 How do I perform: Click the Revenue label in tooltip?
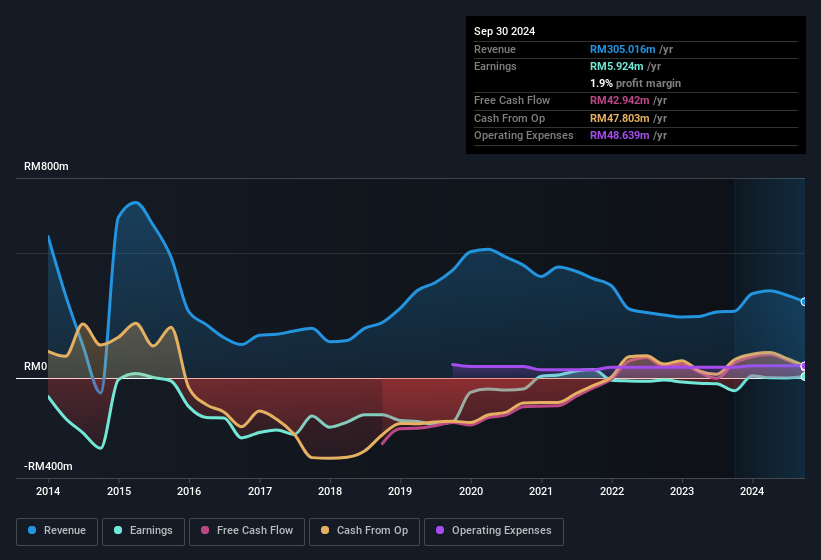tap(495, 49)
